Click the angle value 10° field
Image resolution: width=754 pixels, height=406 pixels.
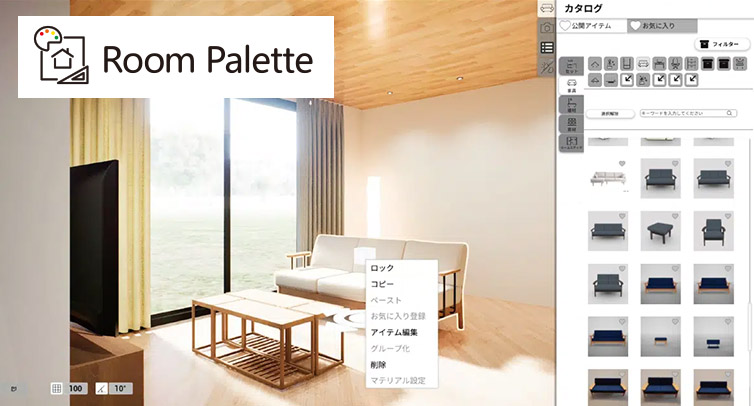(121, 387)
